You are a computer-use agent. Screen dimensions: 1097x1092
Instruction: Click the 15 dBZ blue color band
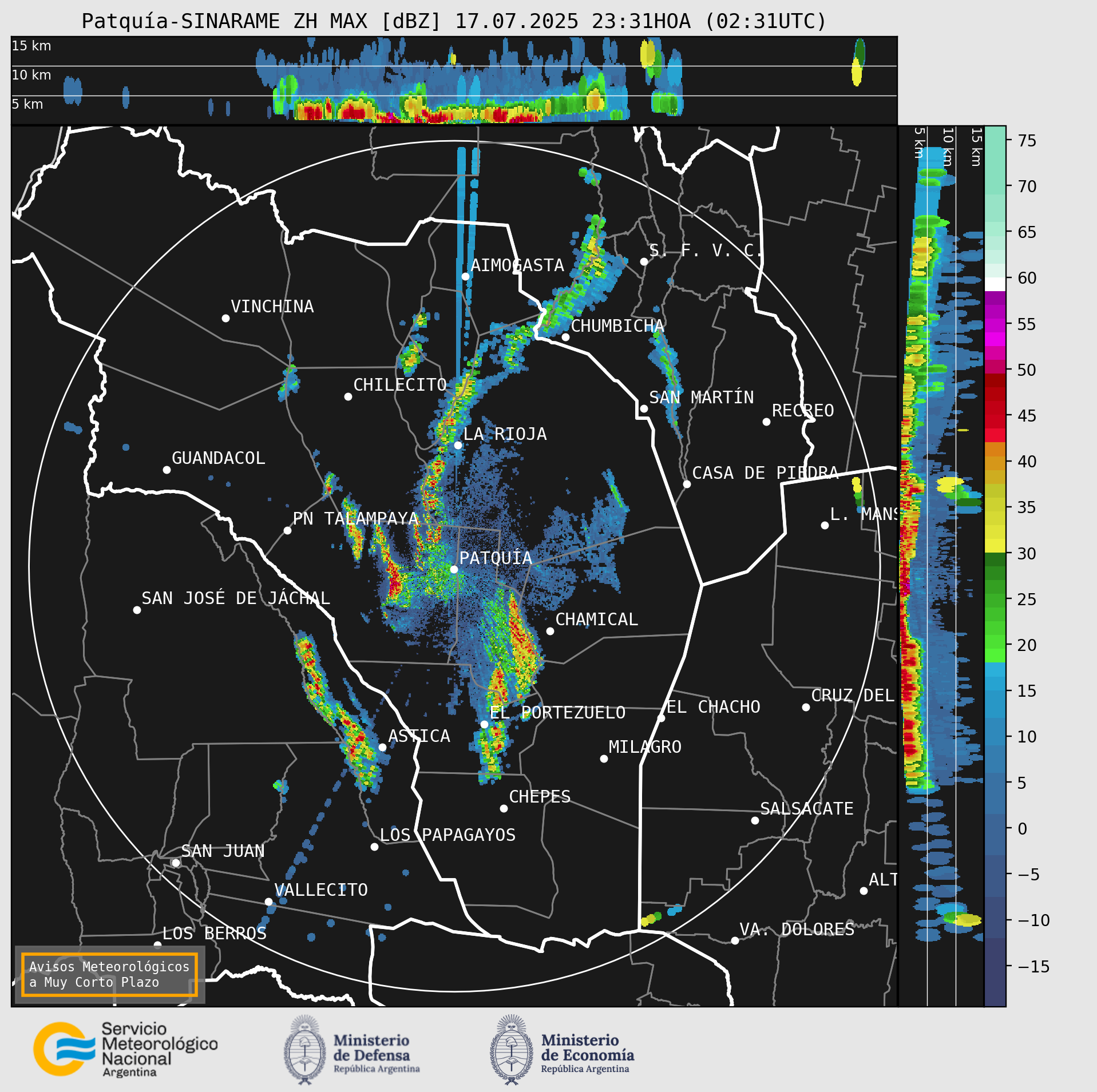995,691
